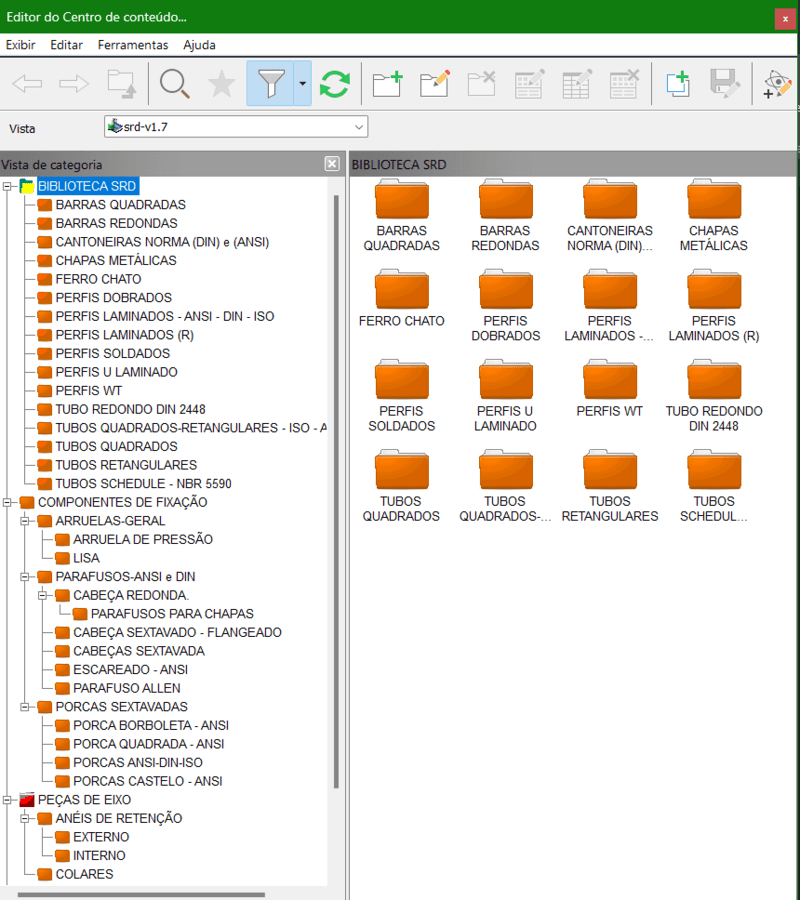Screen dimensions: 800x900
Task: Select ARRUELA DE PRESSÃO tree item
Action: pyautogui.click(x=143, y=540)
